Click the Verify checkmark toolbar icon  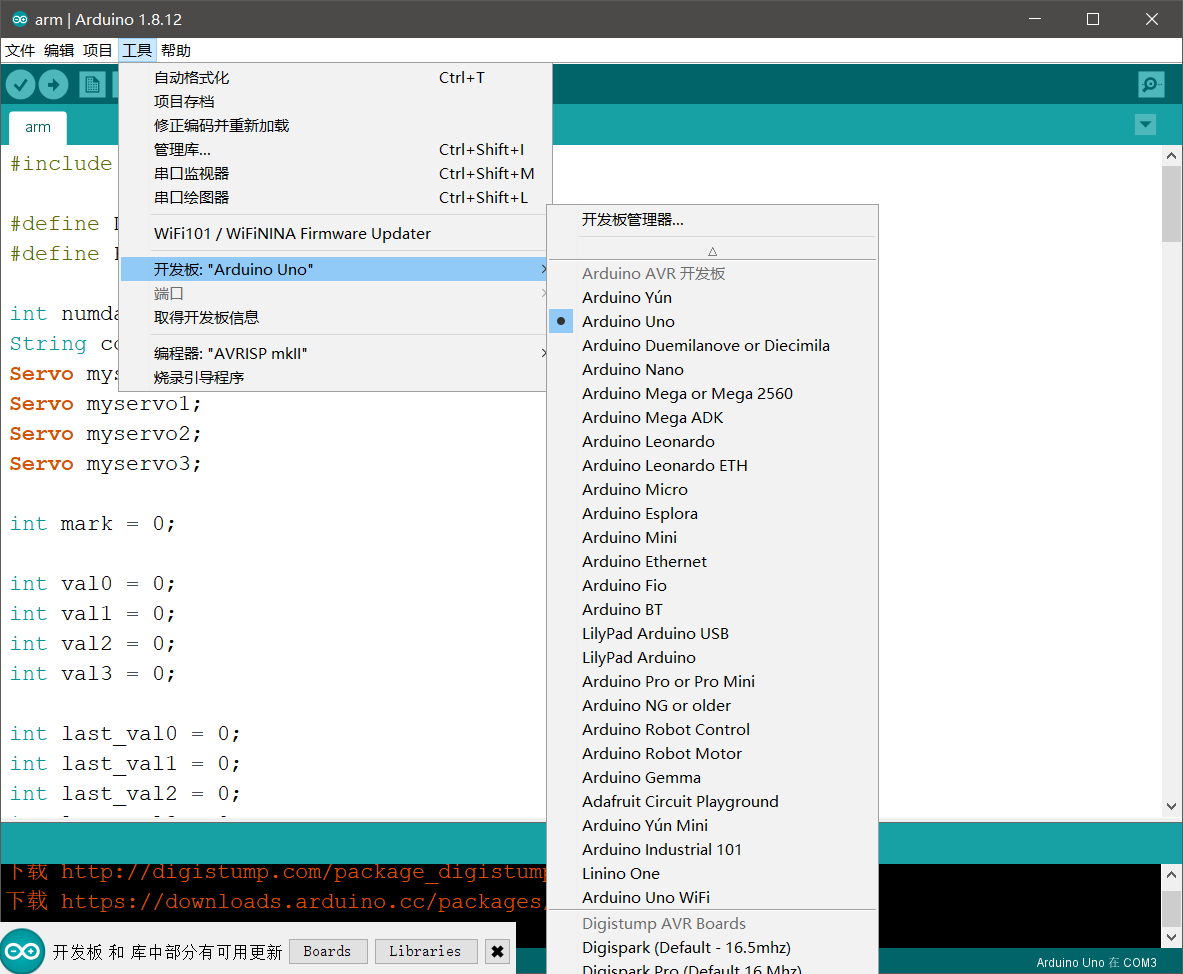point(21,84)
